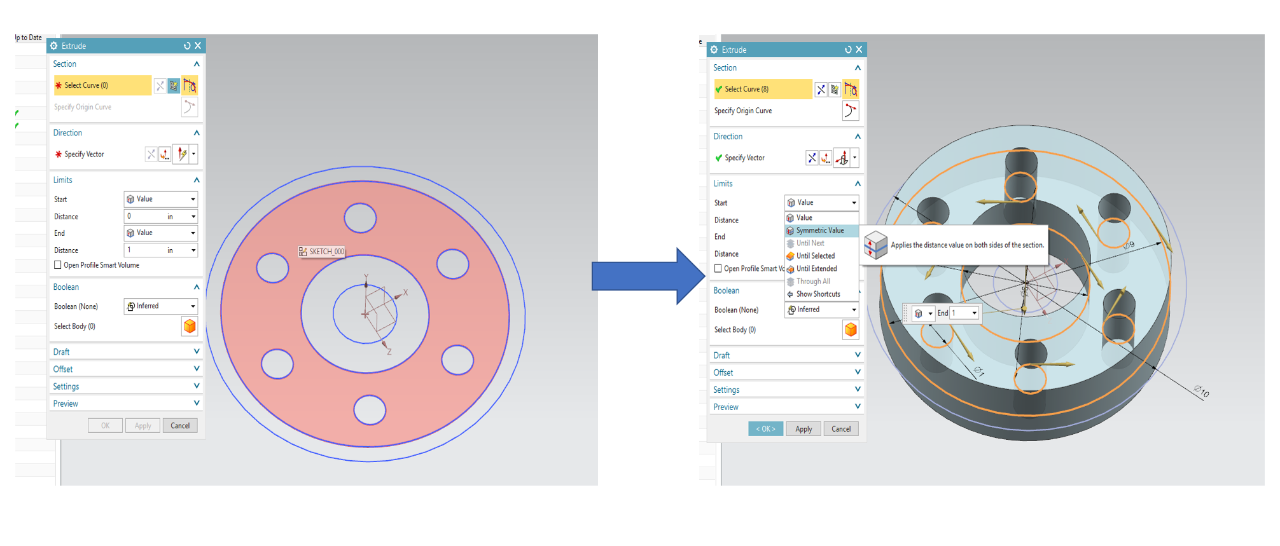Expand the Preview group in right dialog
Screen dimensions: 1280x546
click(x=857, y=407)
